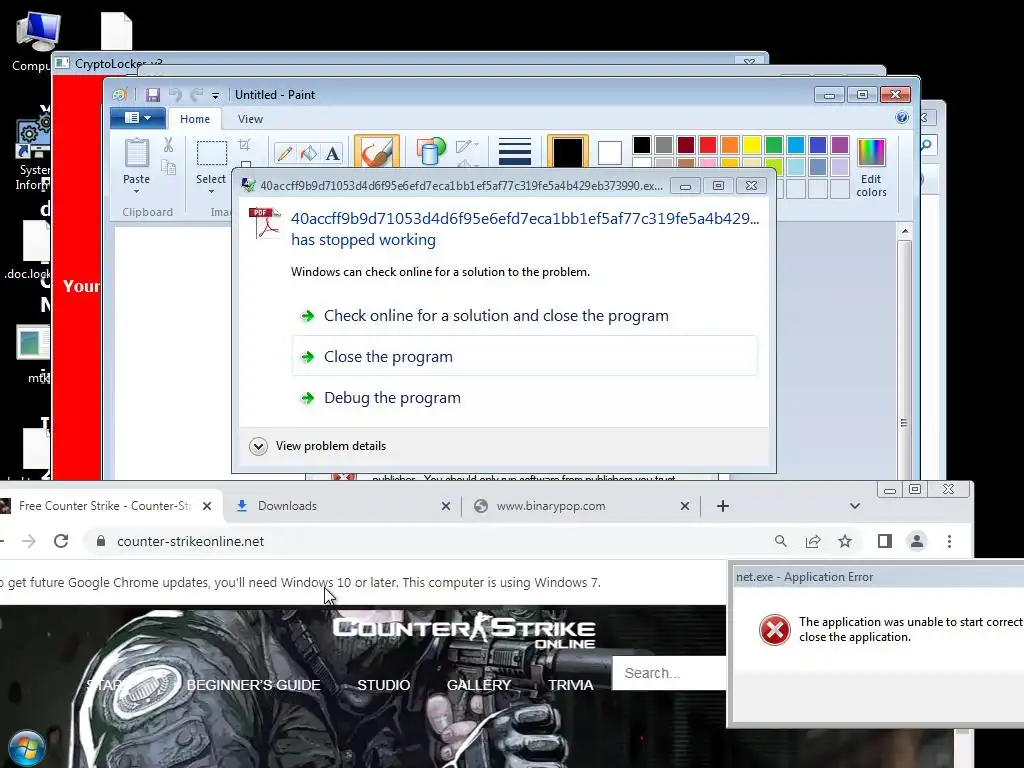Image resolution: width=1024 pixels, height=768 pixels.
Task: Click the Crop icon in Paint
Action: coord(245,145)
